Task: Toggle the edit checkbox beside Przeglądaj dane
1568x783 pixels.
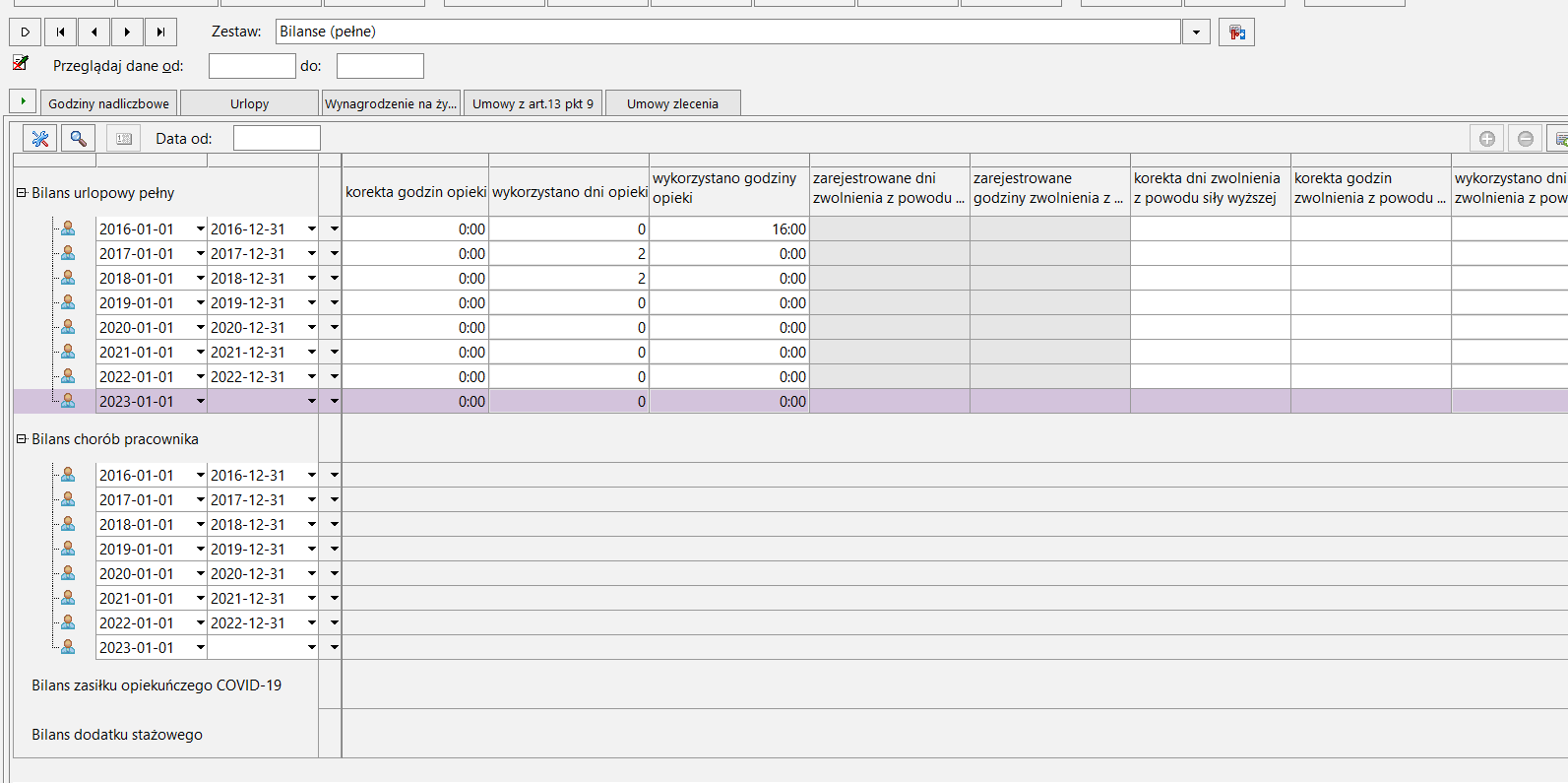Action: (20, 63)
